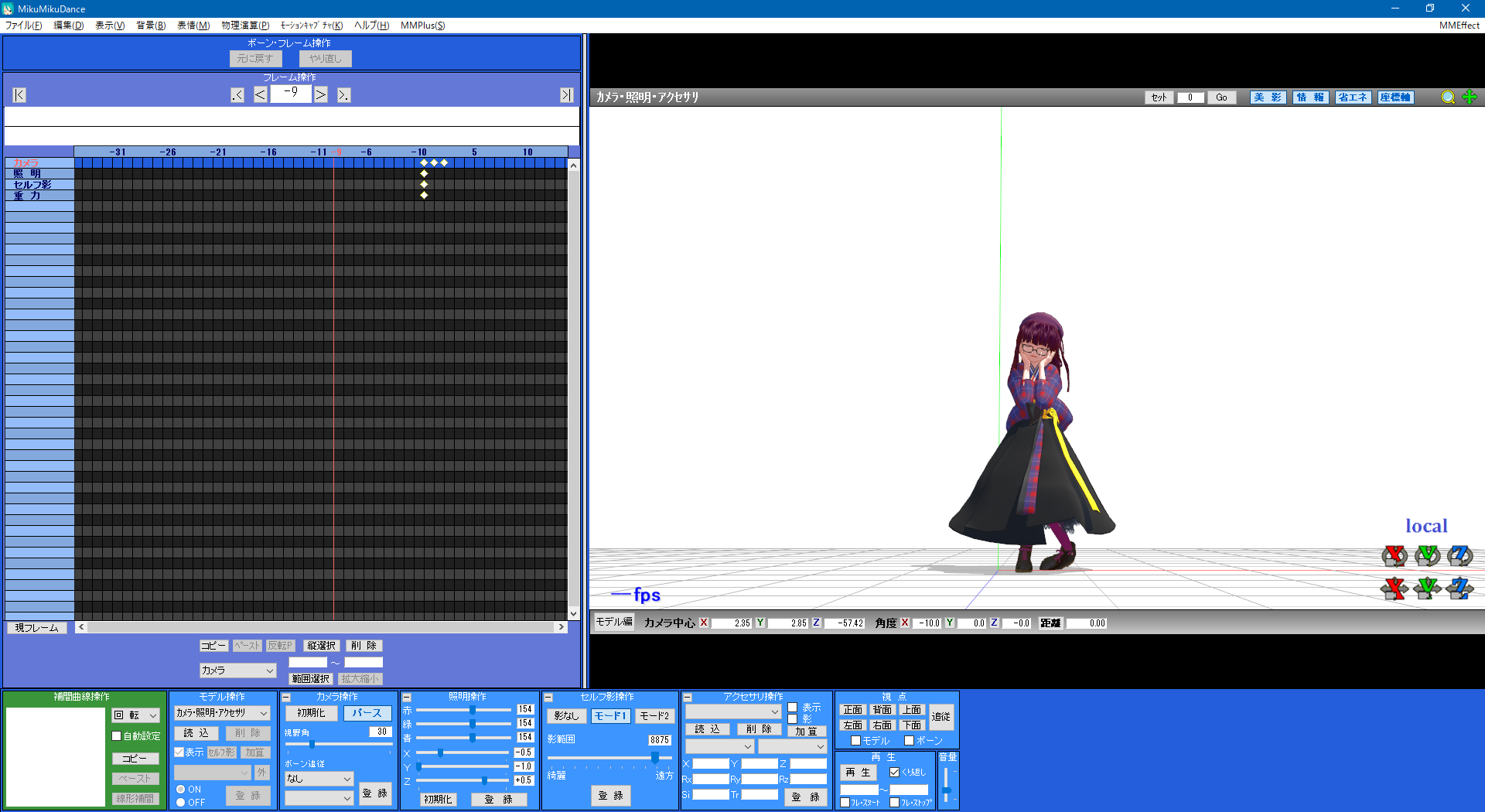Enable 自動設定 checkbox in interpolation panel
This screenshot has height=812, width=1485.
pyautogui.click(x=117, y=736)
